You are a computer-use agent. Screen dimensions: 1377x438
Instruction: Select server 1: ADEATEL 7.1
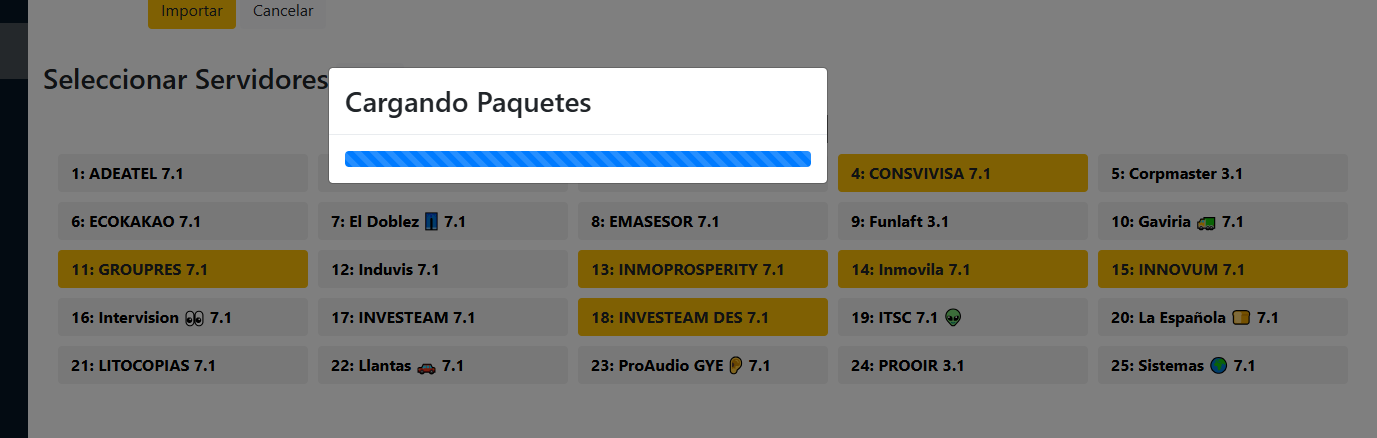click(x=182, y=173)
